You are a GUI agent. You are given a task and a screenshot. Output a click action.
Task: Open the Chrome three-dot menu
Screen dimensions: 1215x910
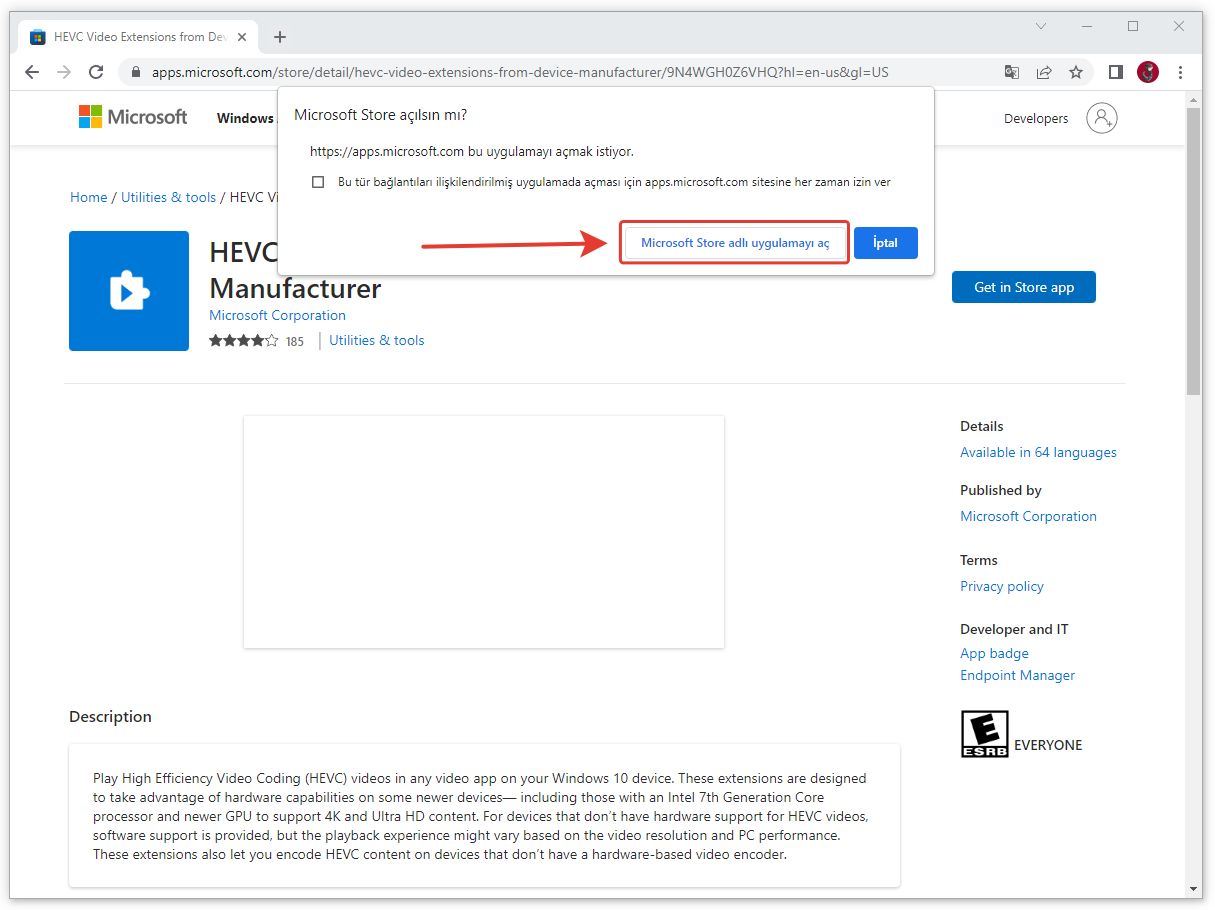click(1181, 72)
